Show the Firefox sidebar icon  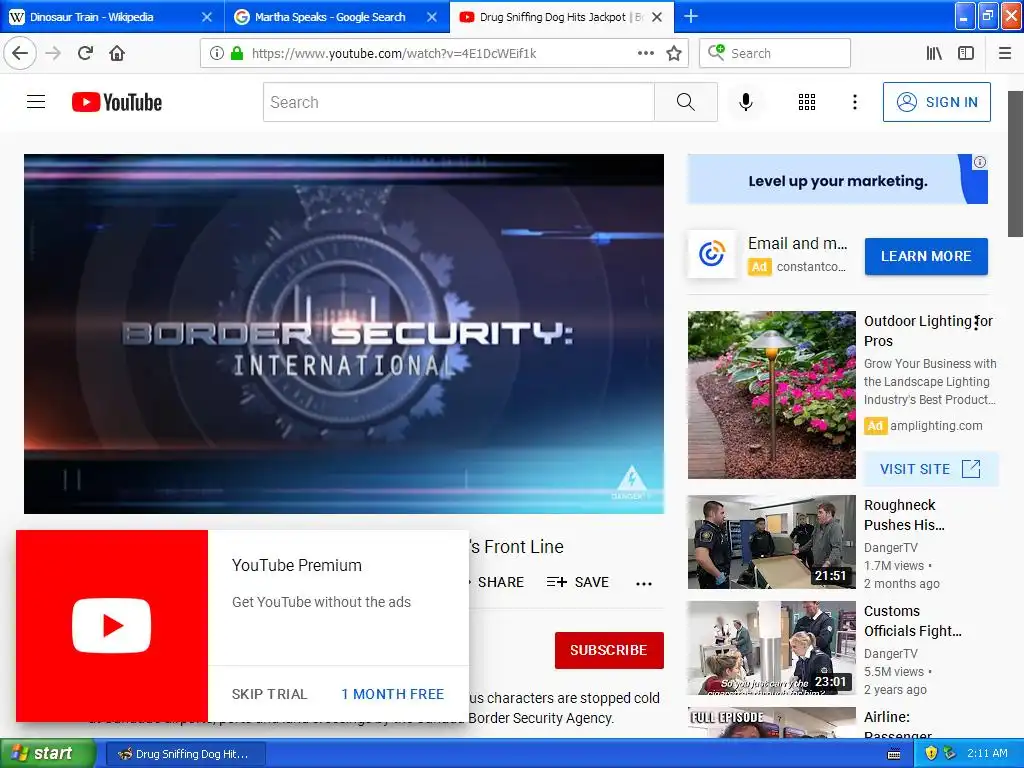[966, 53]
